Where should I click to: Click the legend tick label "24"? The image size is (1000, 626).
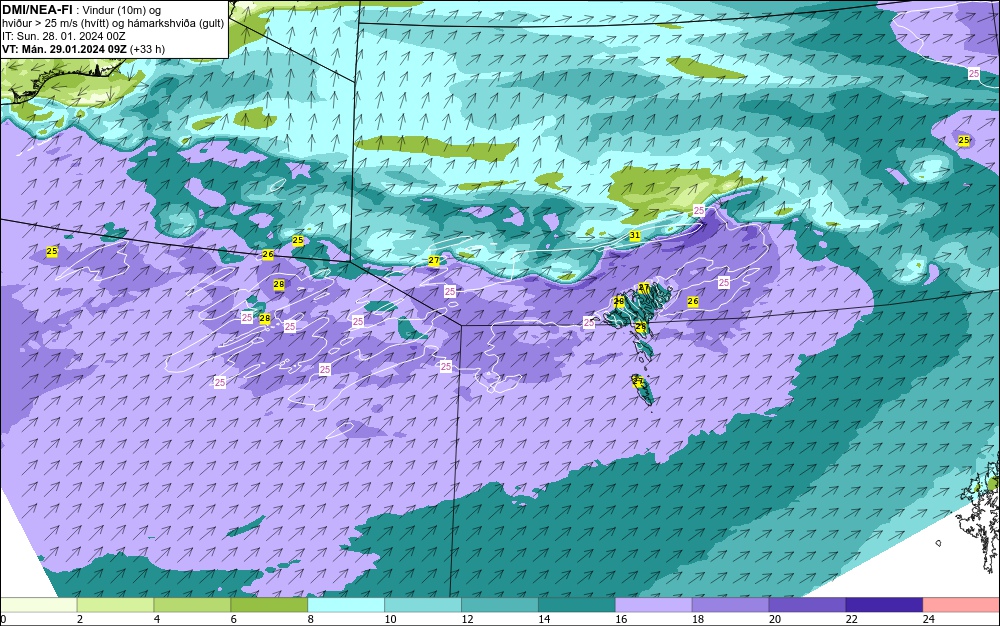929,619
